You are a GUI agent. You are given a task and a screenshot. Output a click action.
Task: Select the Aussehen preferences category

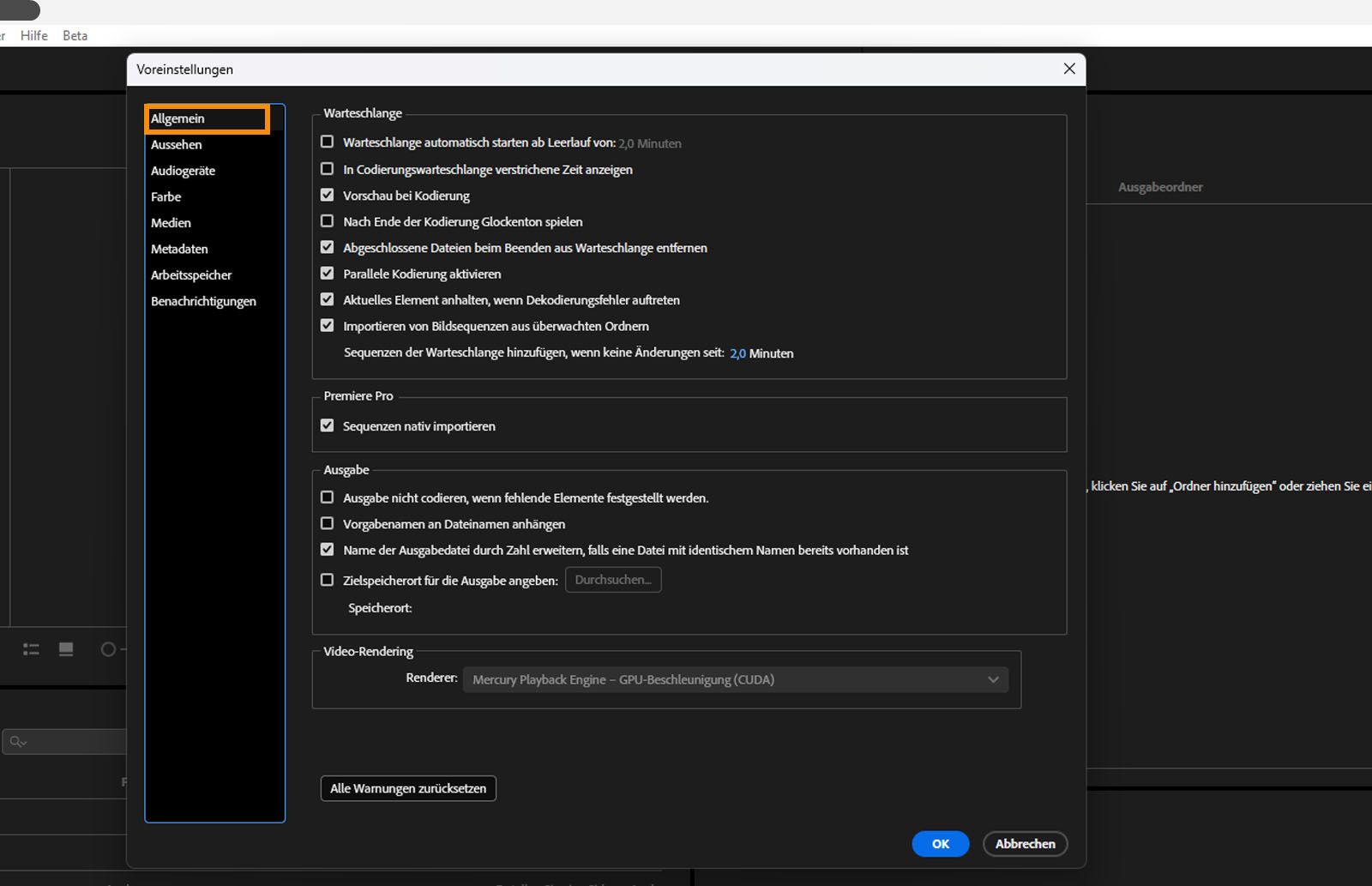177,144
